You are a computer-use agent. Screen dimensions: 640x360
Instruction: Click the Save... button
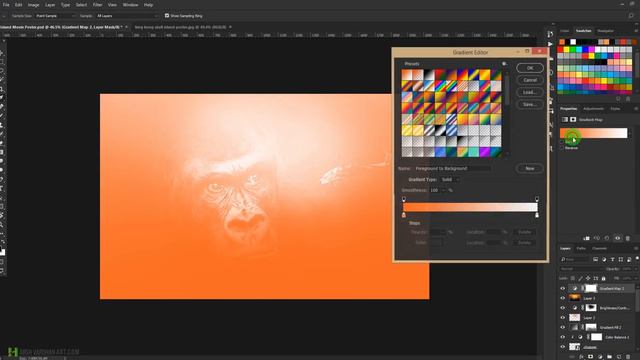[x=530, y=104]
